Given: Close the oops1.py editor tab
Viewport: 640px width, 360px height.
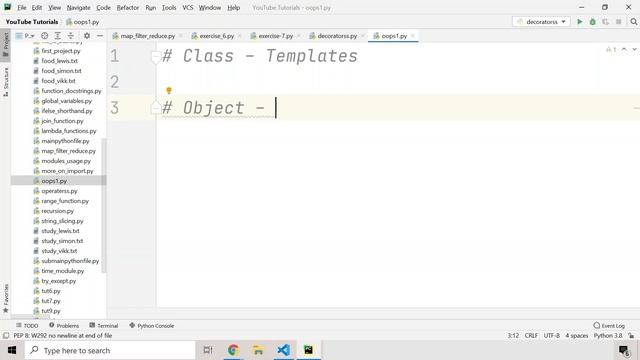Looking at the screenshot, I should click(x=413, y=36).
